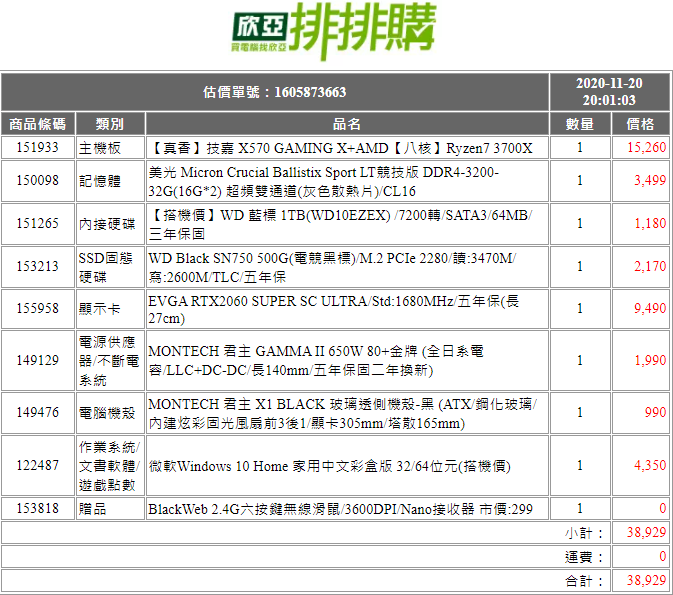Click the date 2020-11-20 20:01:03
The height and width of the screenshot is (595, 673).
[x=609, y=92]
